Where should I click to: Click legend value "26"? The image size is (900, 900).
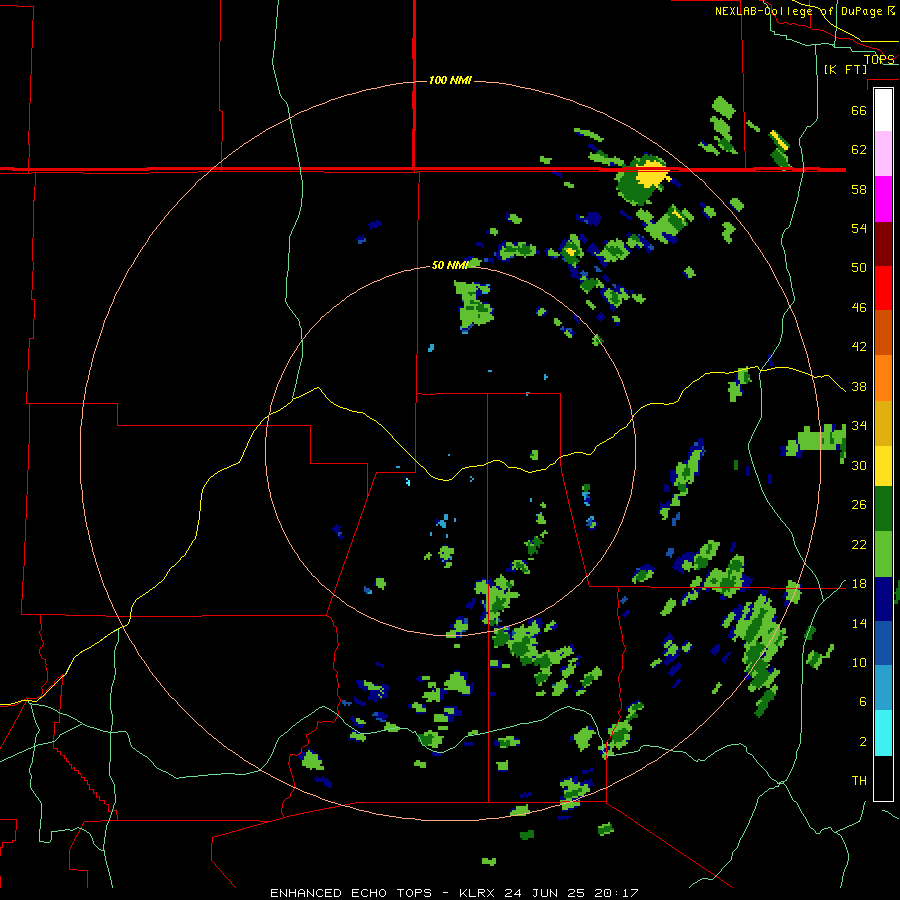(859, 505)
